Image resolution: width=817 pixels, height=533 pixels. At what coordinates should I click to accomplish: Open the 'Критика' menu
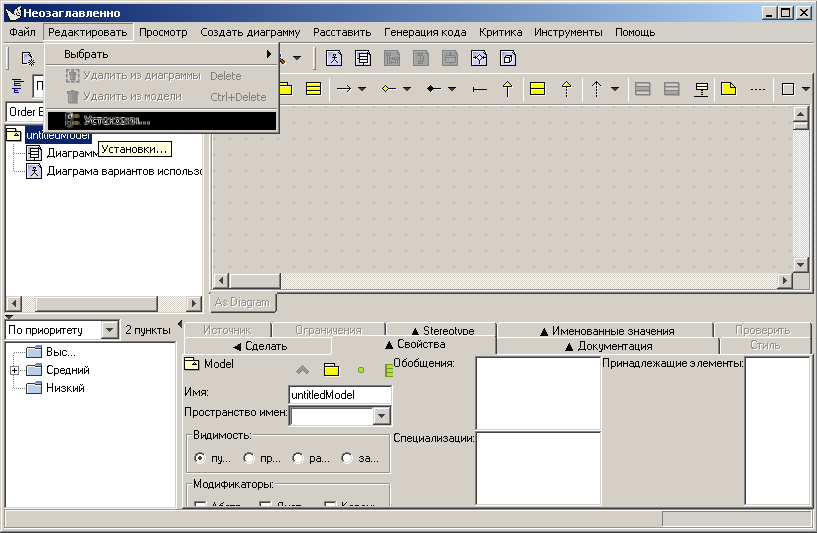(x=500, y=32)
